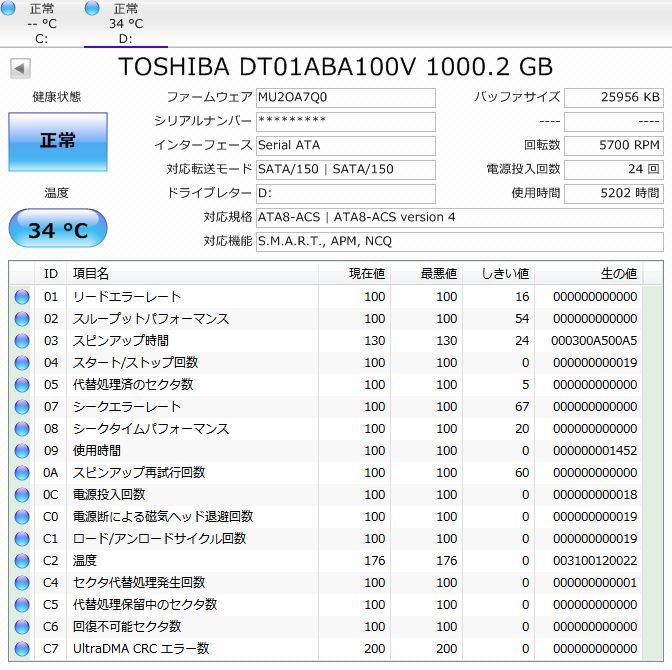Click status icon for 温度 attribute row
This screenshot has height=670, width=672.
tap(22, 561)
